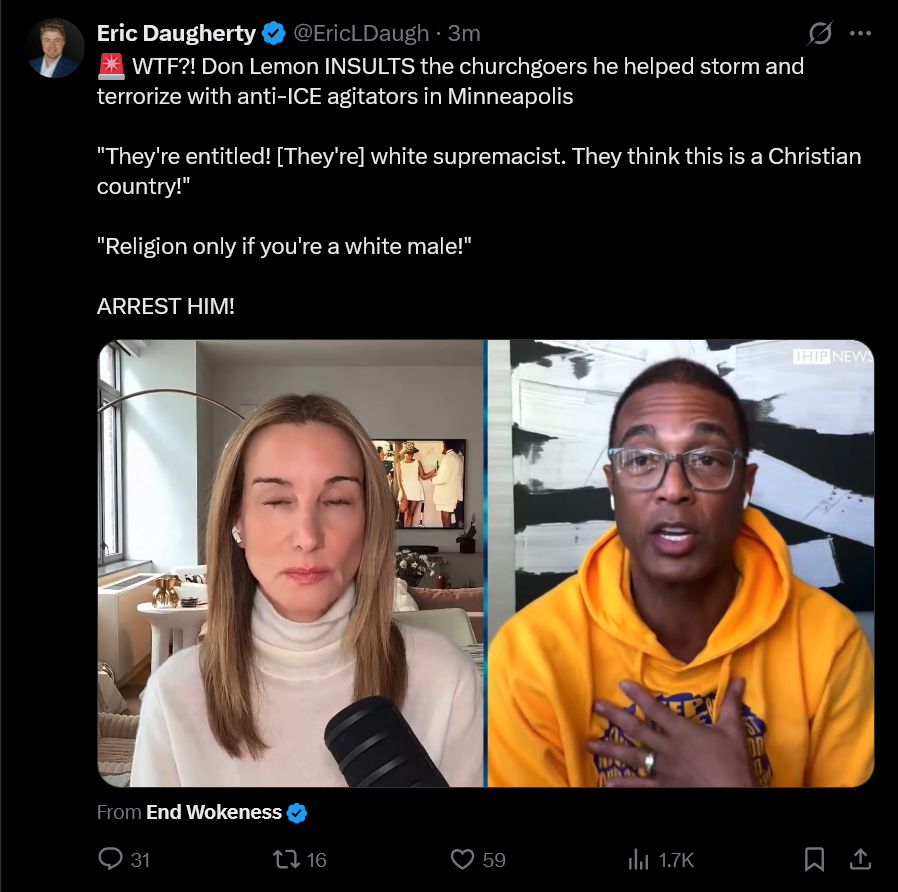The image size is (898, 892).
Task: Click the repost arrows icon
Action: pos(286,859)
